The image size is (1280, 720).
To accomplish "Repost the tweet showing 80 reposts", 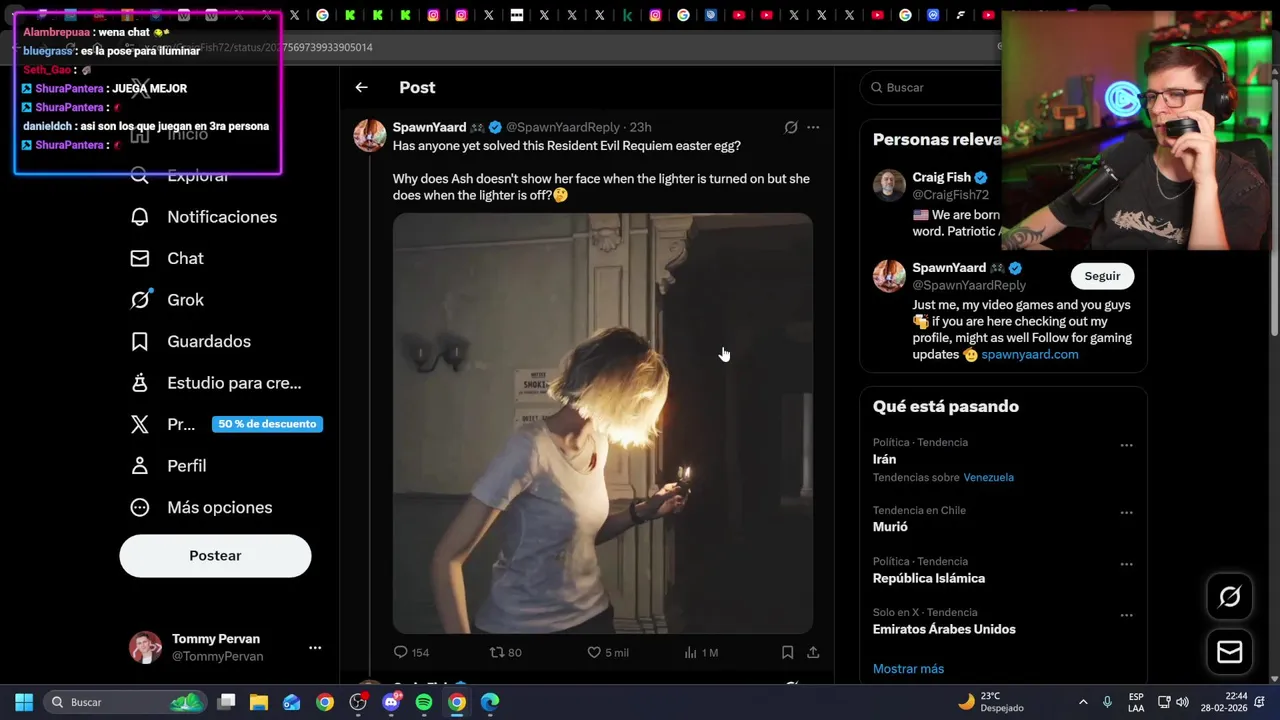I will (505, 652).
